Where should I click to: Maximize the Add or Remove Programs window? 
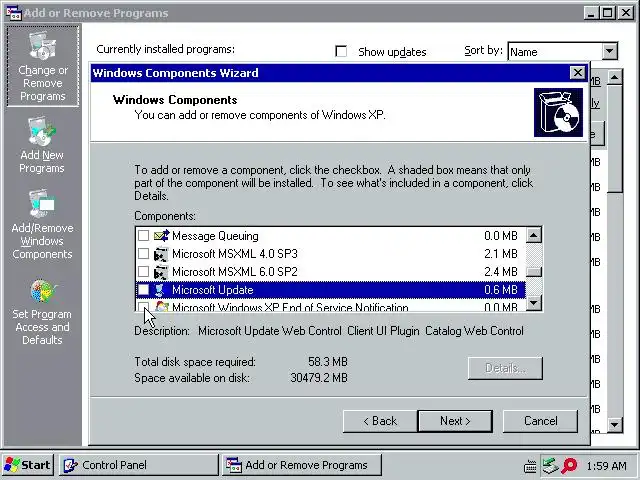coord(608,13)
